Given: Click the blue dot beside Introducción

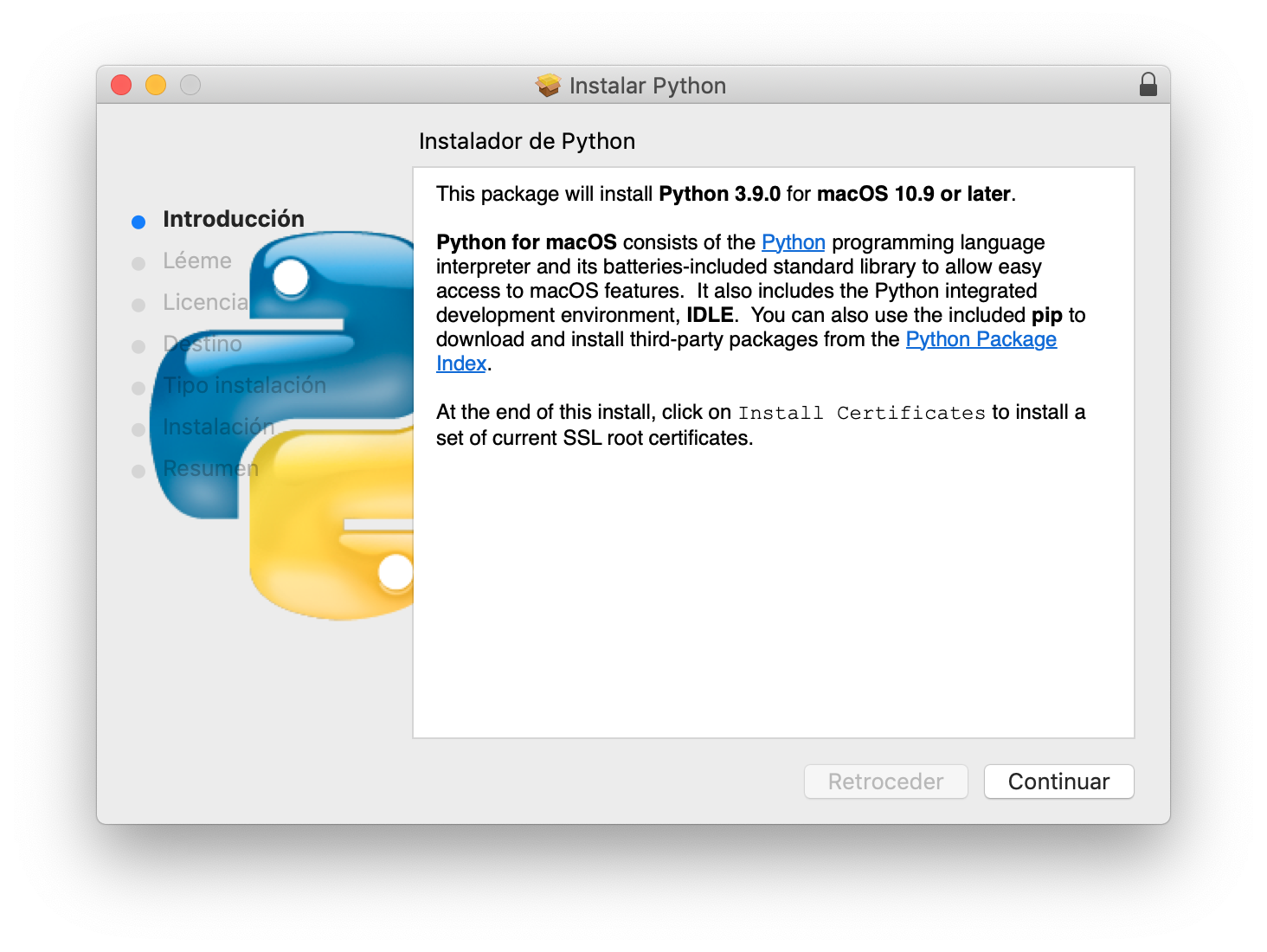Looking at the screenshot, I should 138,221.
